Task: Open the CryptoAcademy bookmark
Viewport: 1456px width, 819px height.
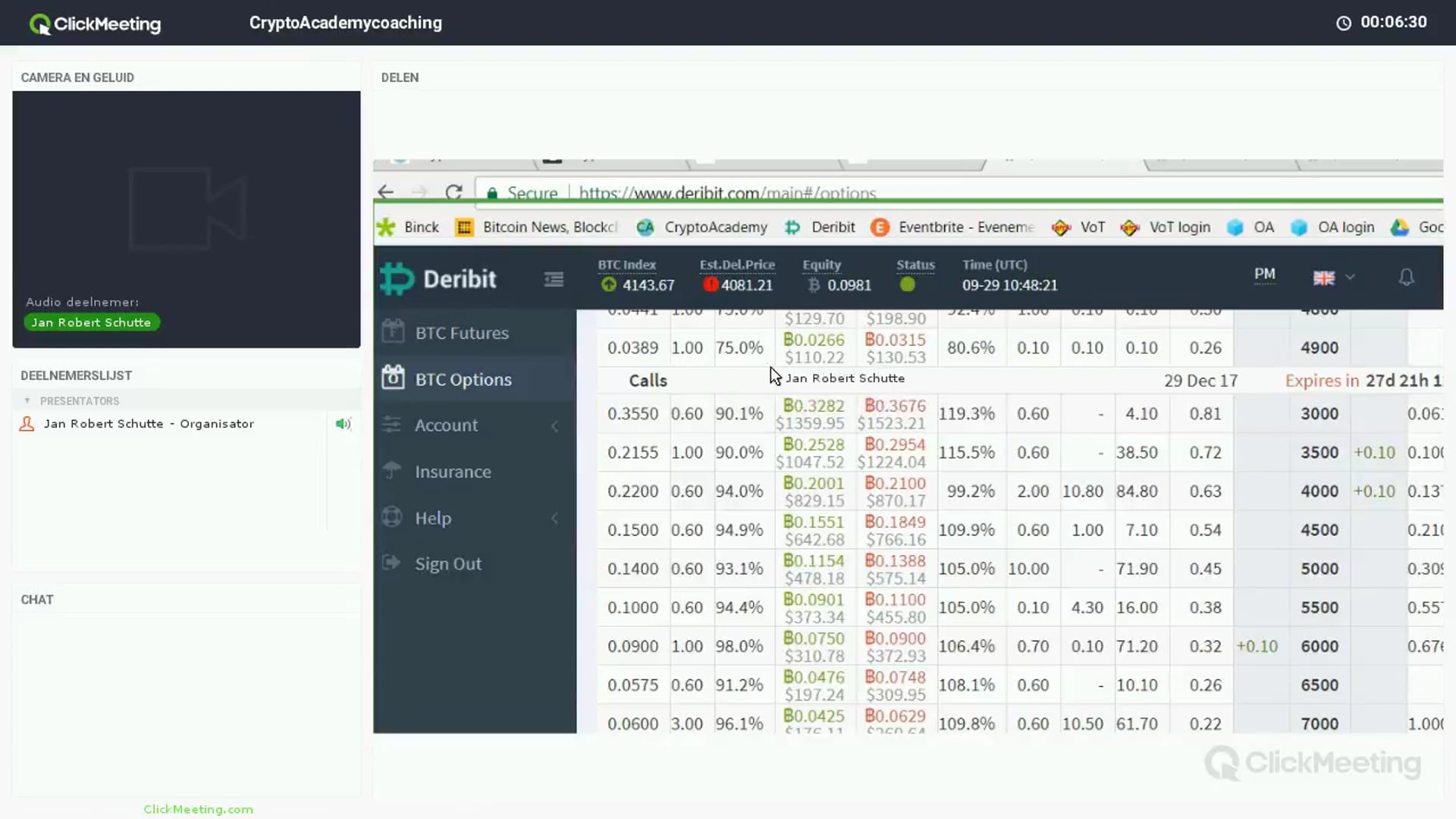Action: coord(702,227)
